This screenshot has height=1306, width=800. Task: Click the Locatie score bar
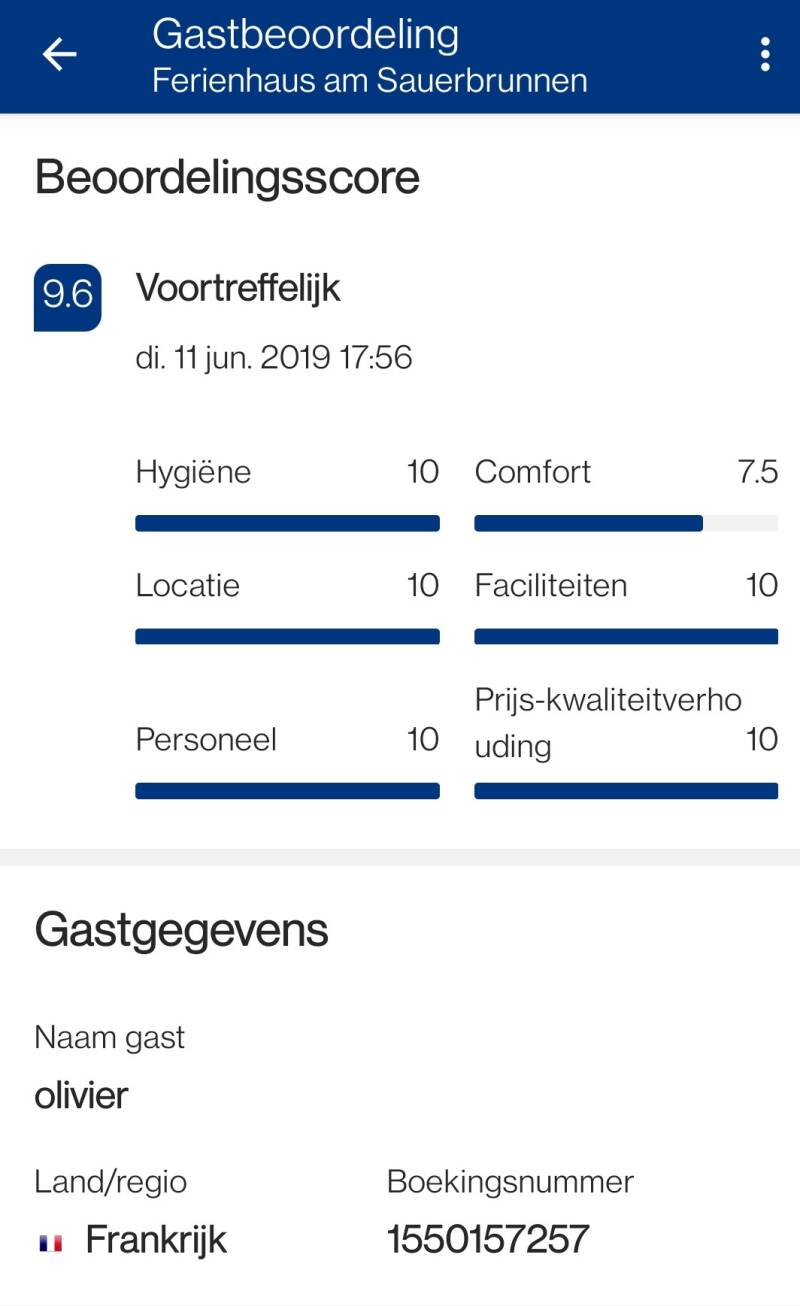[287, 637]
